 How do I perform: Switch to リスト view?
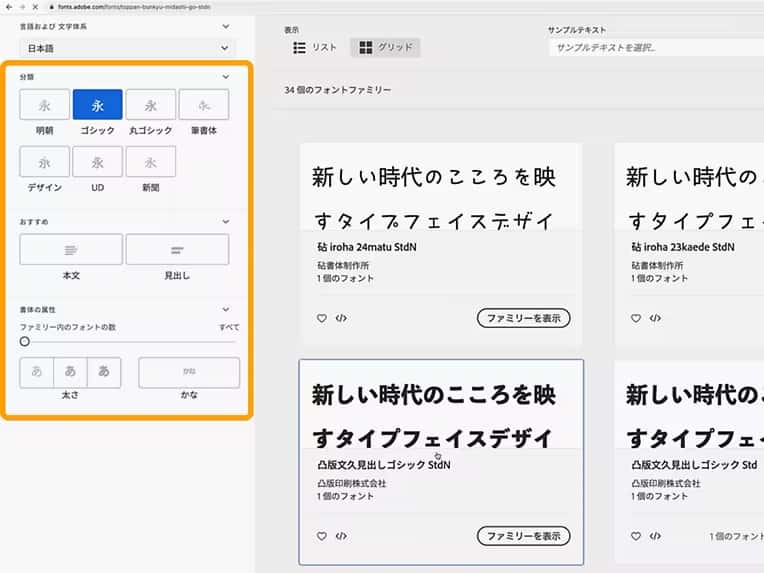pos(315,47)
